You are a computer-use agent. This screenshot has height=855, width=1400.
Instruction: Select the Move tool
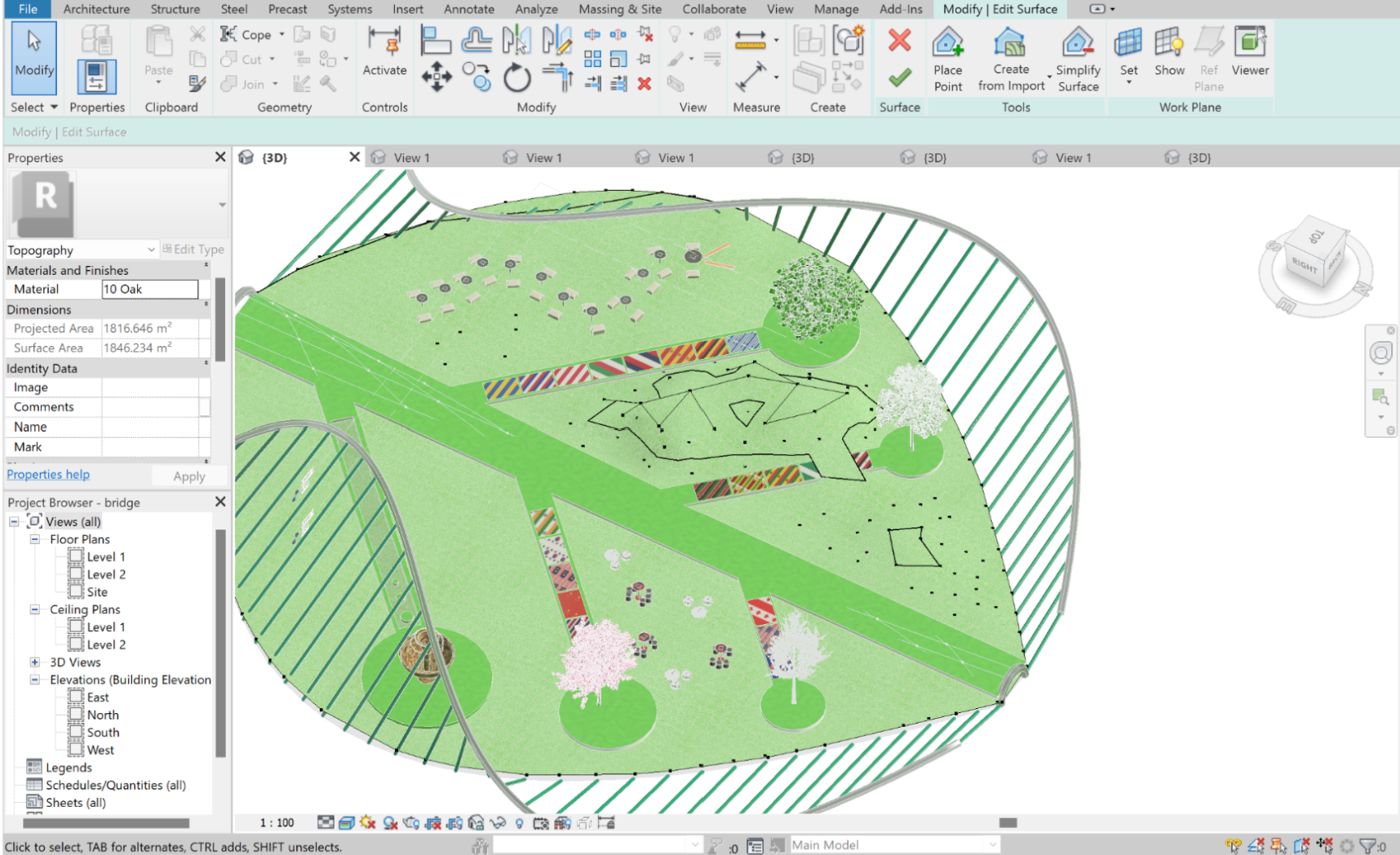point(436,78)
